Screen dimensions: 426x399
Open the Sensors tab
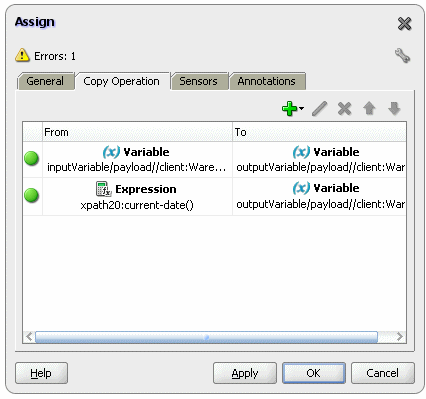pos(198,81)
